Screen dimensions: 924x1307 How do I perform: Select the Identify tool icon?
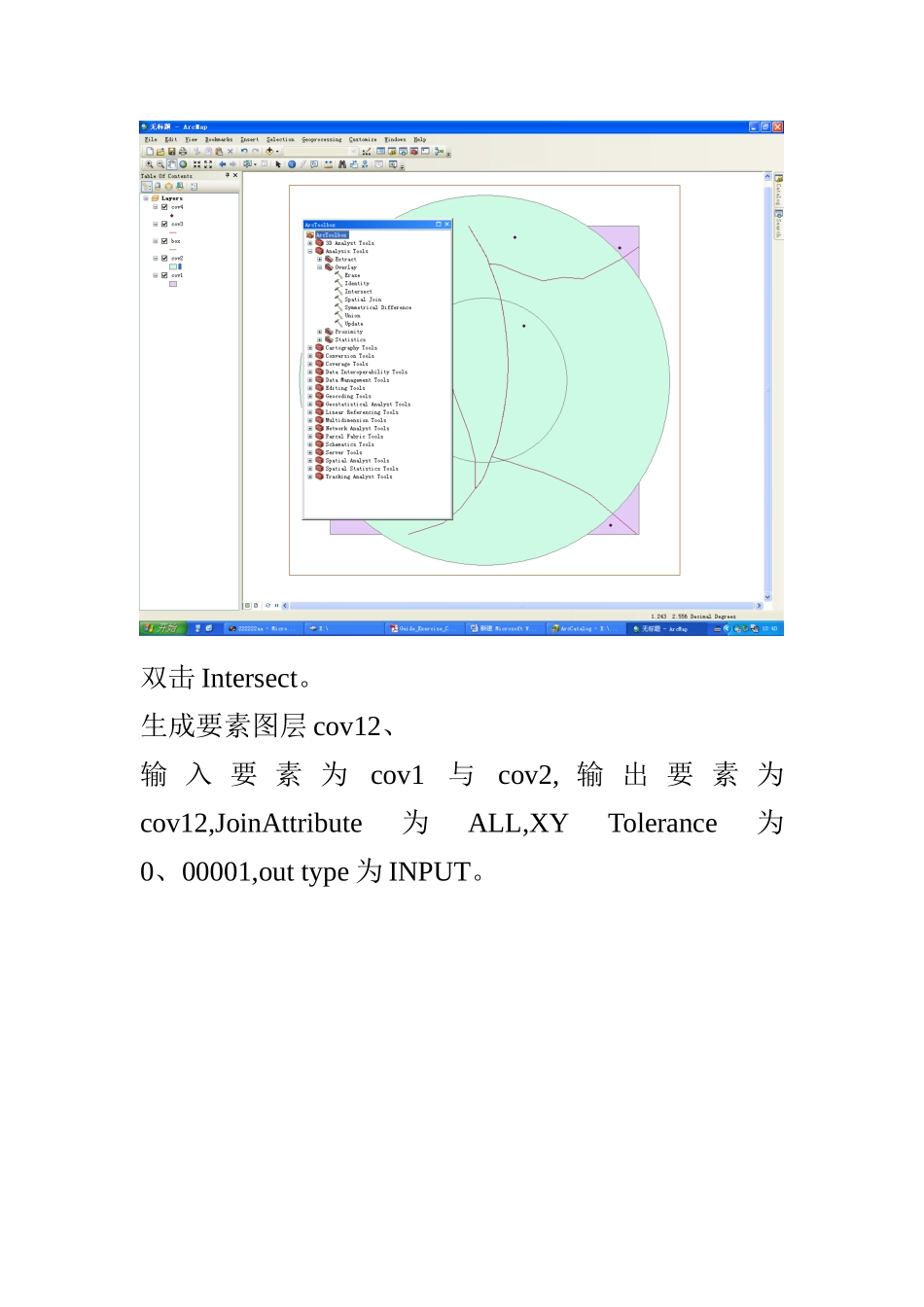coord(292,164)
